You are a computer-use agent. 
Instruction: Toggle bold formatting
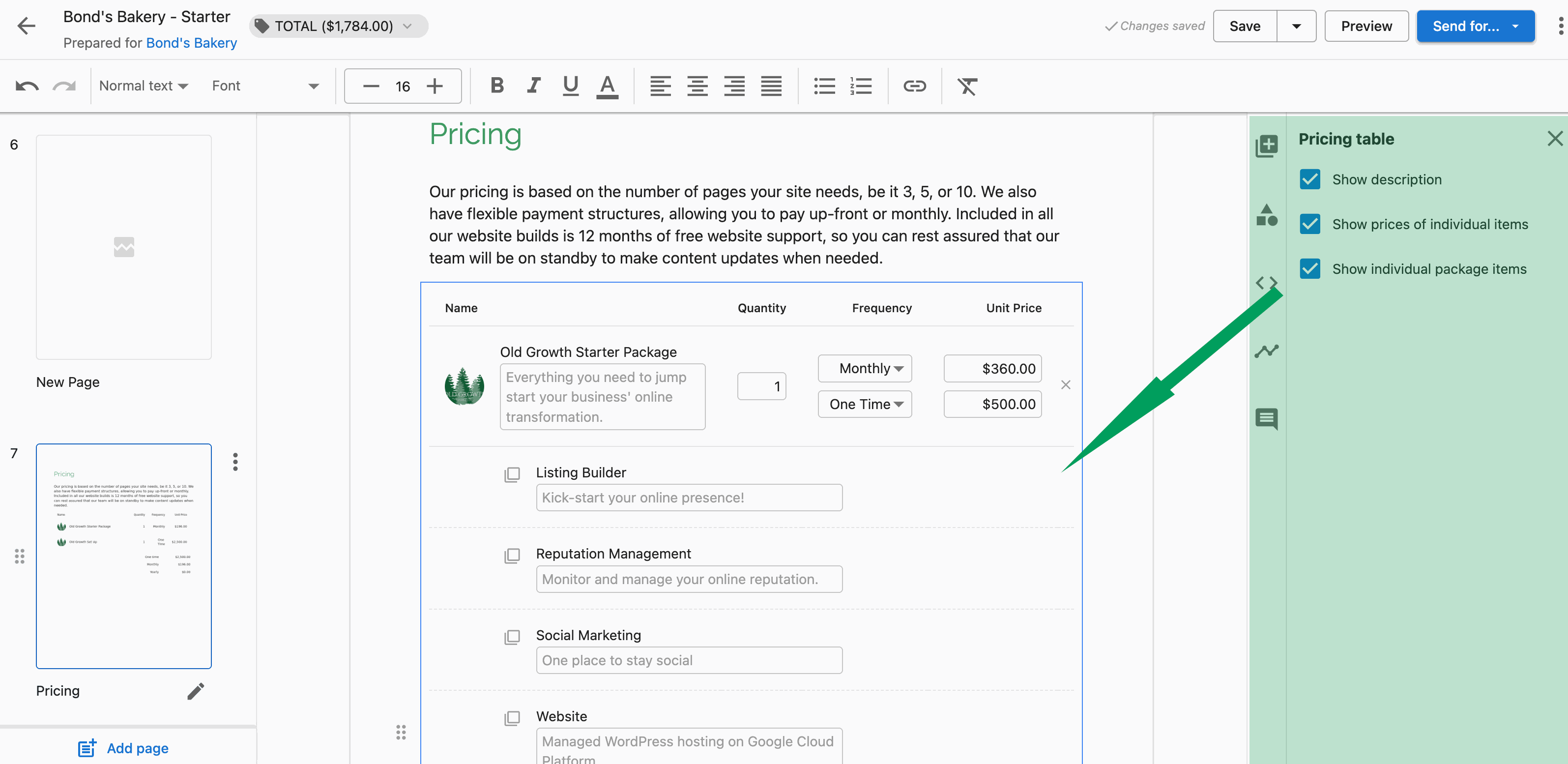(496, 86)
